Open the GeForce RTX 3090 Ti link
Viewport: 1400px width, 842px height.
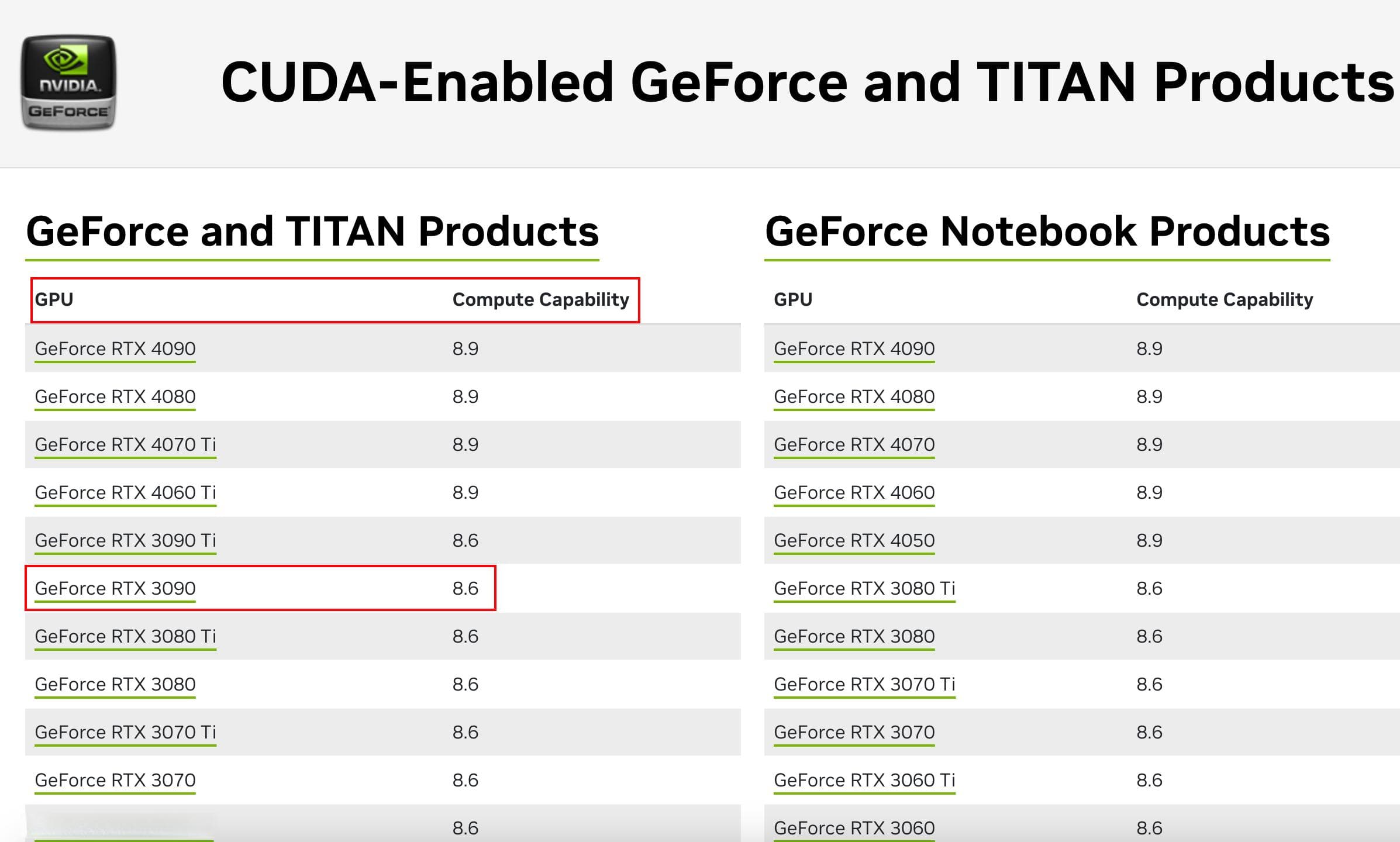[x=125, y=540]
